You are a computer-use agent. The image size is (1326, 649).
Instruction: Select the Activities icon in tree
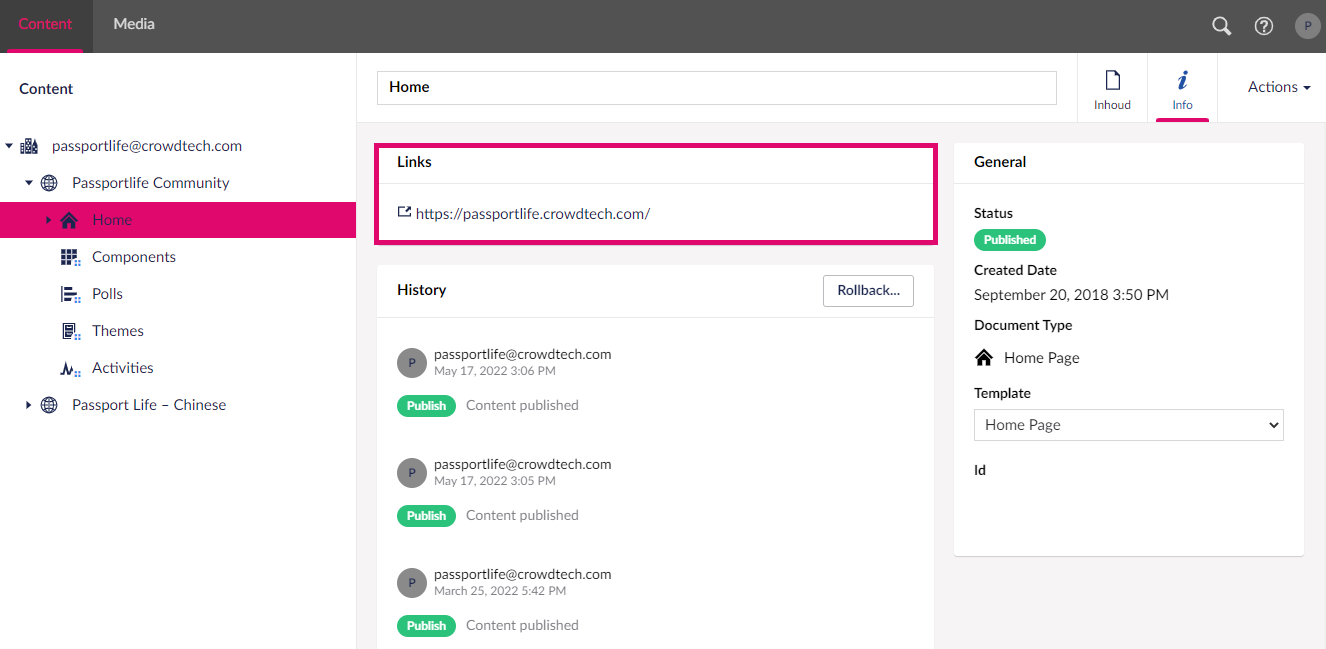[70, 368]
